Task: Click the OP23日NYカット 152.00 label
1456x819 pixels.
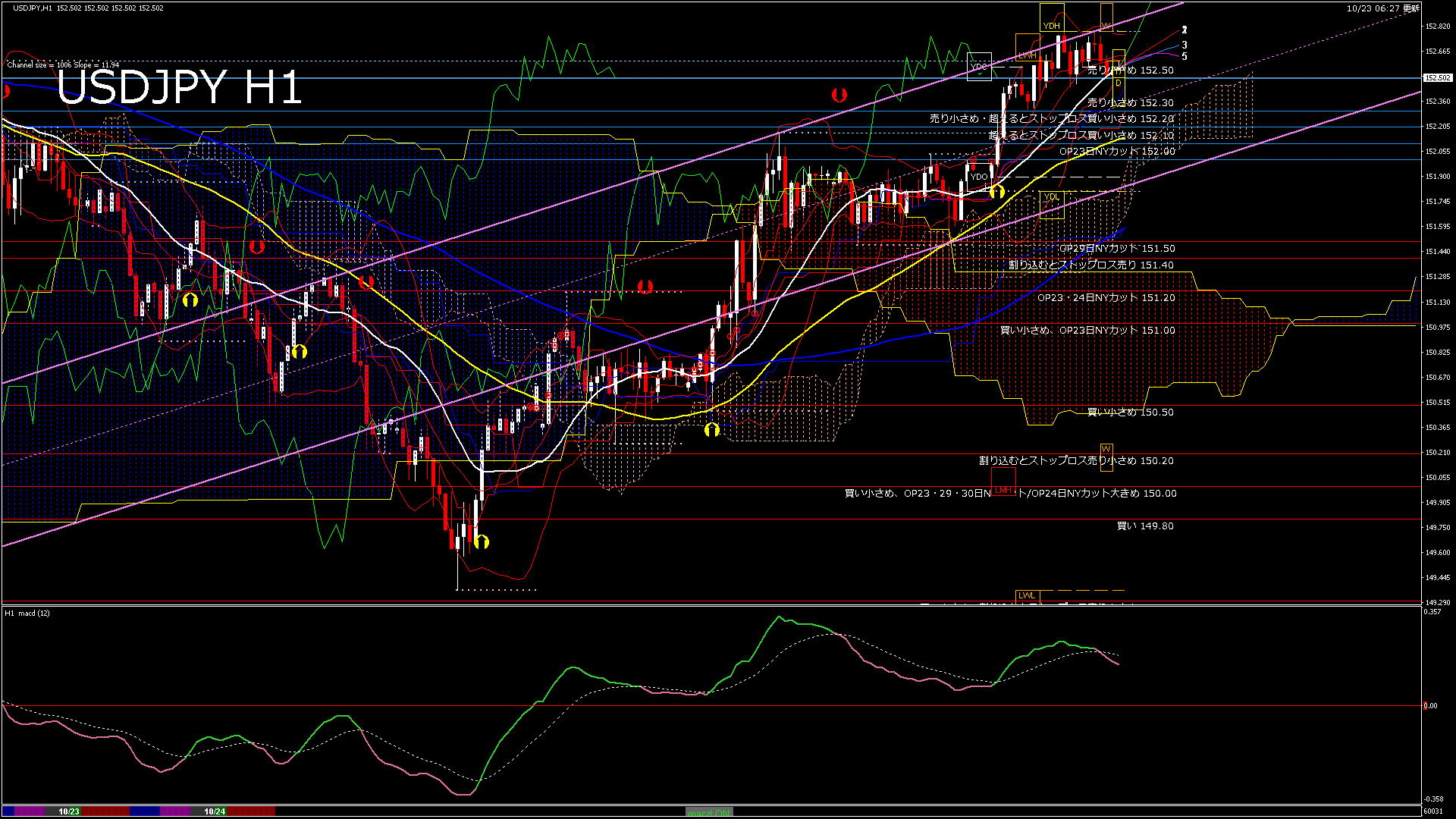Action: pyautogui.click(x=1116, y=151)
